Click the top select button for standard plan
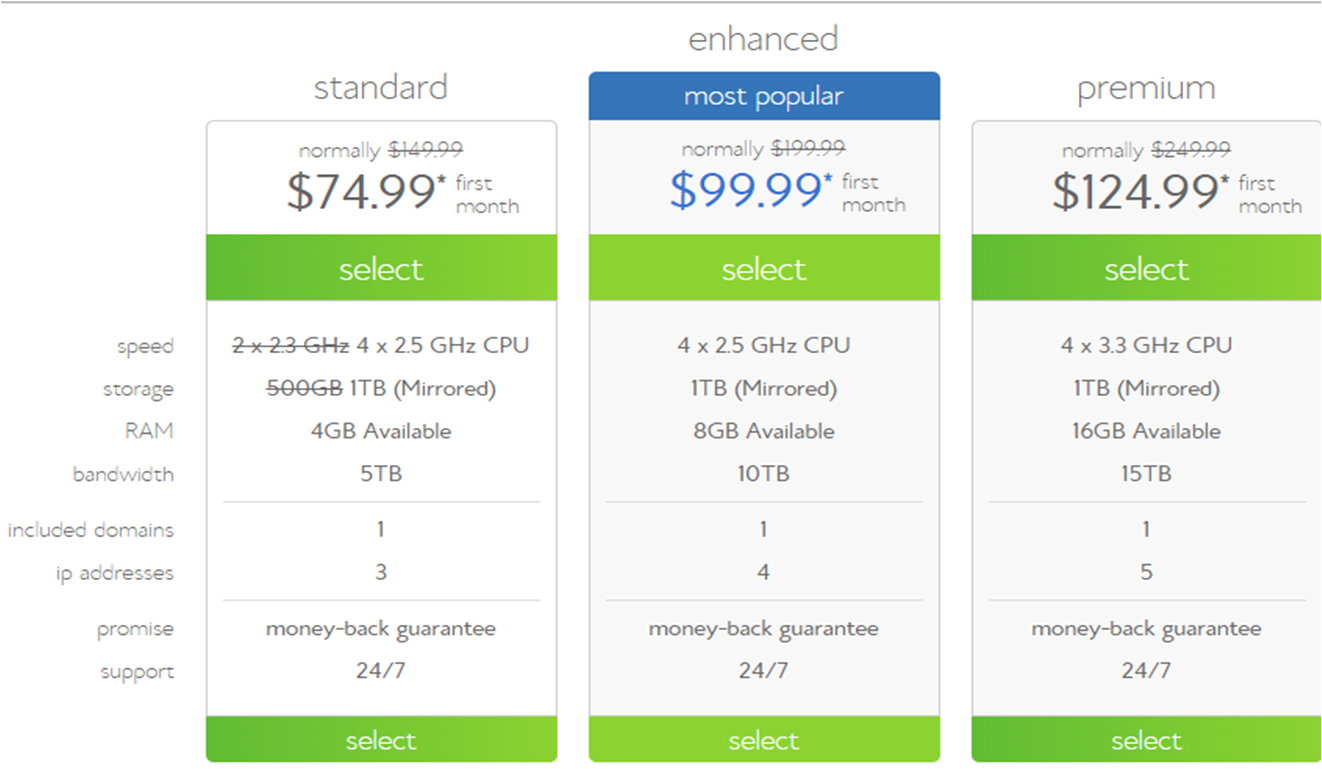Viewport: 1322px width, 769px height. click(x=381, y=268)
